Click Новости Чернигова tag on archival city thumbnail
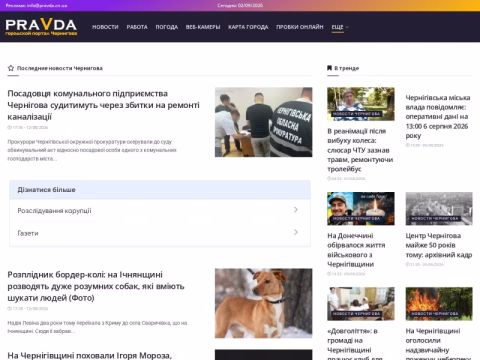 (435, 219)
